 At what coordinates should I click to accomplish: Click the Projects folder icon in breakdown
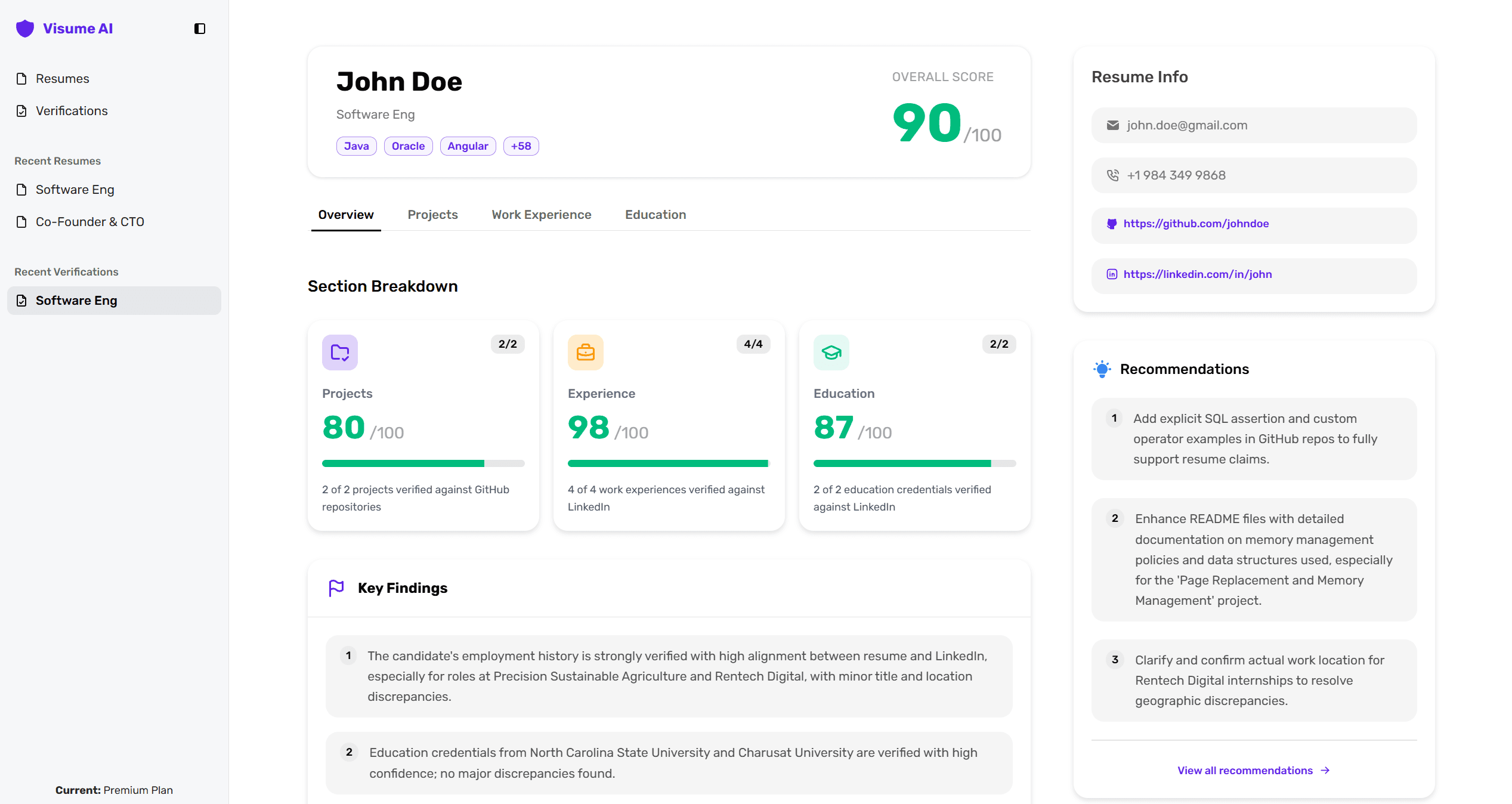tap(340, 352)
